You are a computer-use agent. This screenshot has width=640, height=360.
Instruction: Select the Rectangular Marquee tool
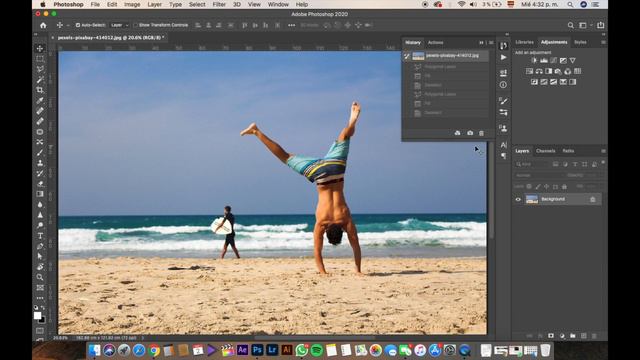[40, 59]
